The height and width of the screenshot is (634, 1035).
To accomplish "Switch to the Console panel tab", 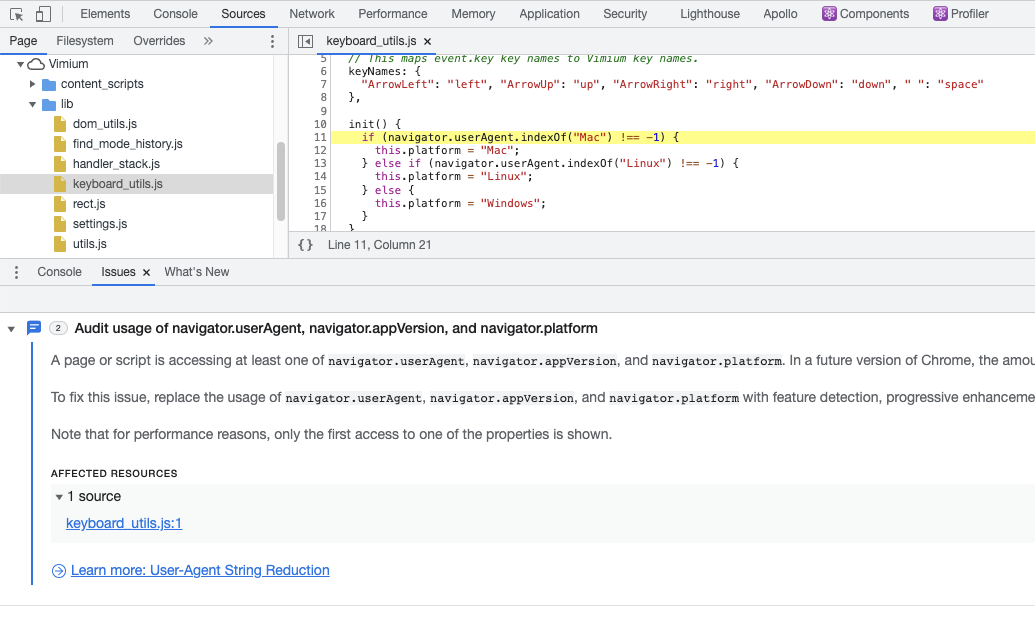I will [175, 14].
